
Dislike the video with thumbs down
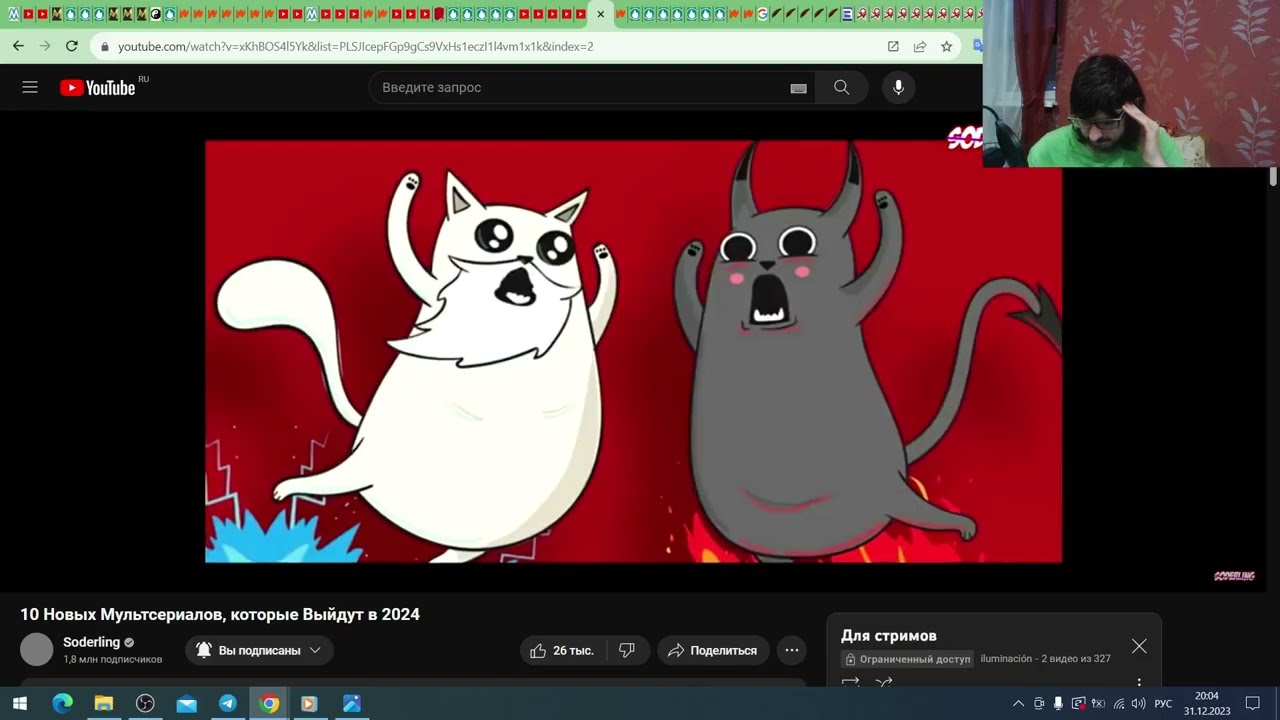627,650
